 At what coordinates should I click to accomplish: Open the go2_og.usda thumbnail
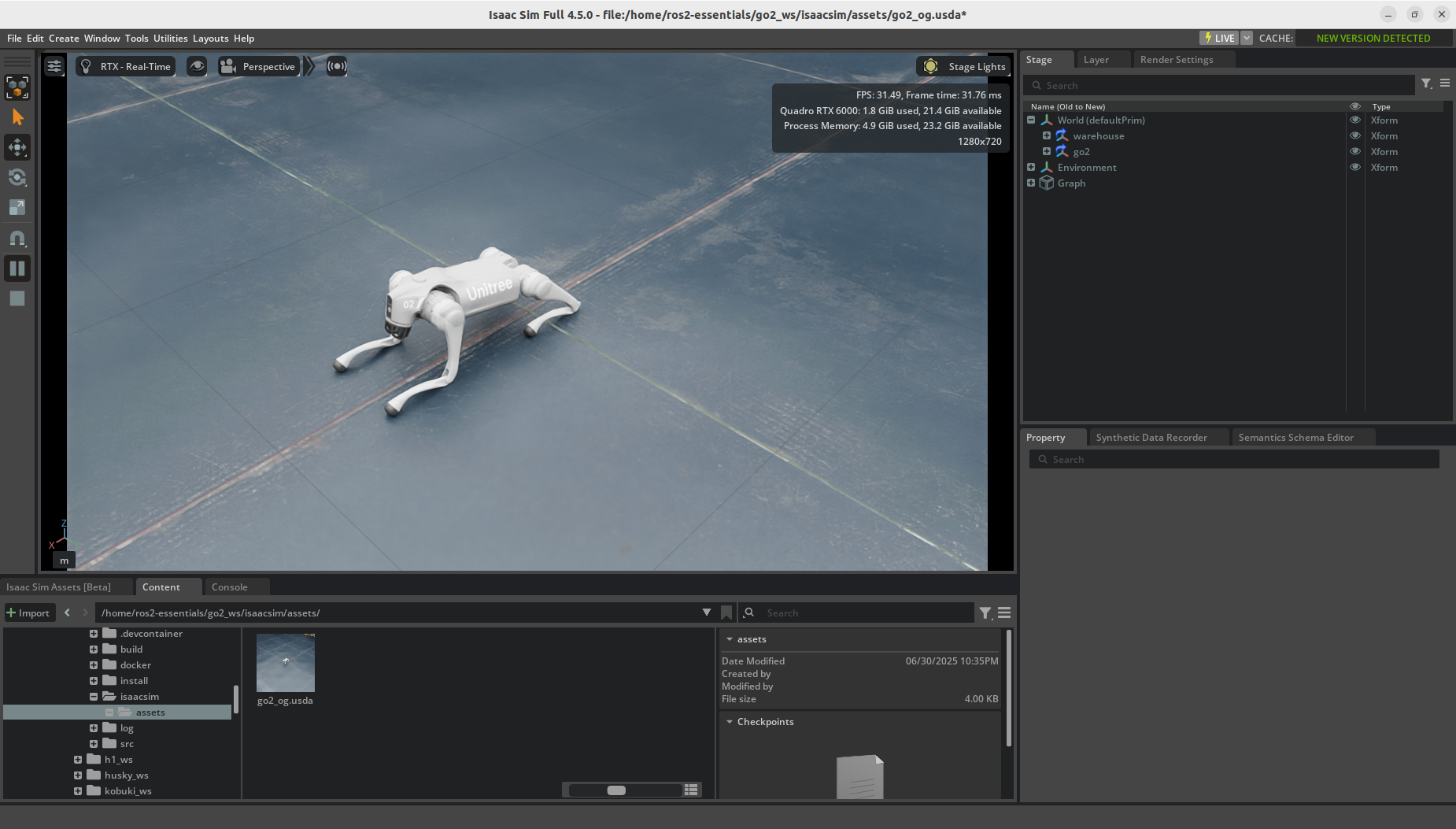click(285, 663)
